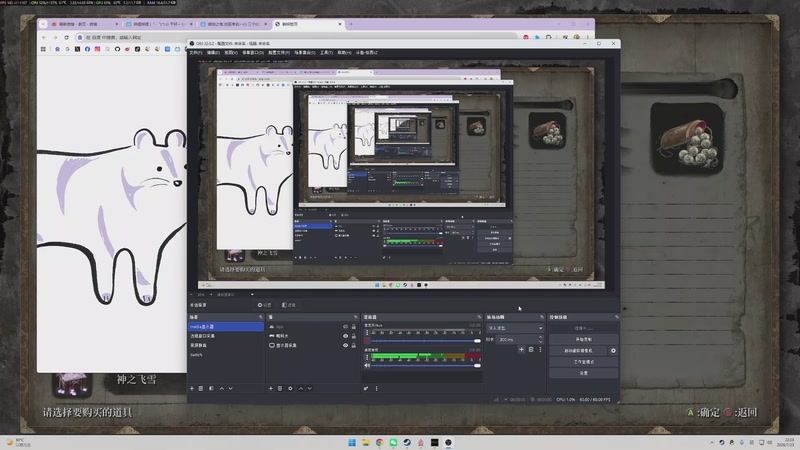Screen dimensions: 800x450
Task: Increase the 300 ms transition duration stepper
Action: 540,337
